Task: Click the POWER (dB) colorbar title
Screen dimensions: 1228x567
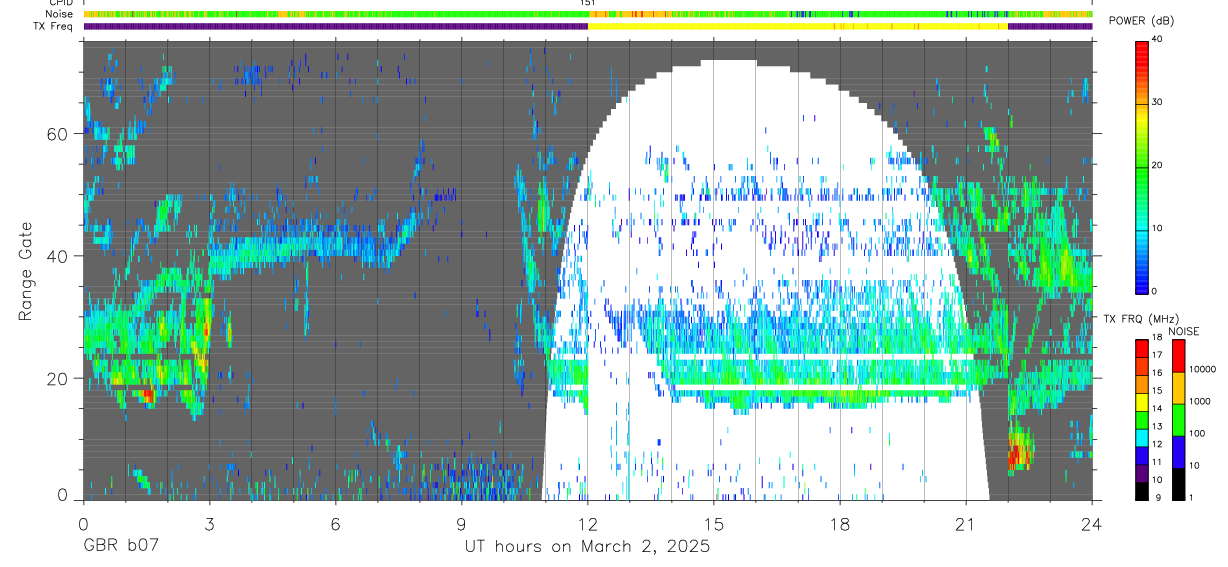Action: [1143, 21]
